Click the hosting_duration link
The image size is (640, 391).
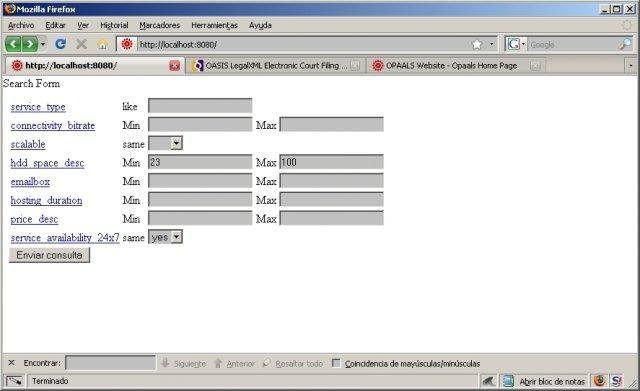tap(47, 201)
